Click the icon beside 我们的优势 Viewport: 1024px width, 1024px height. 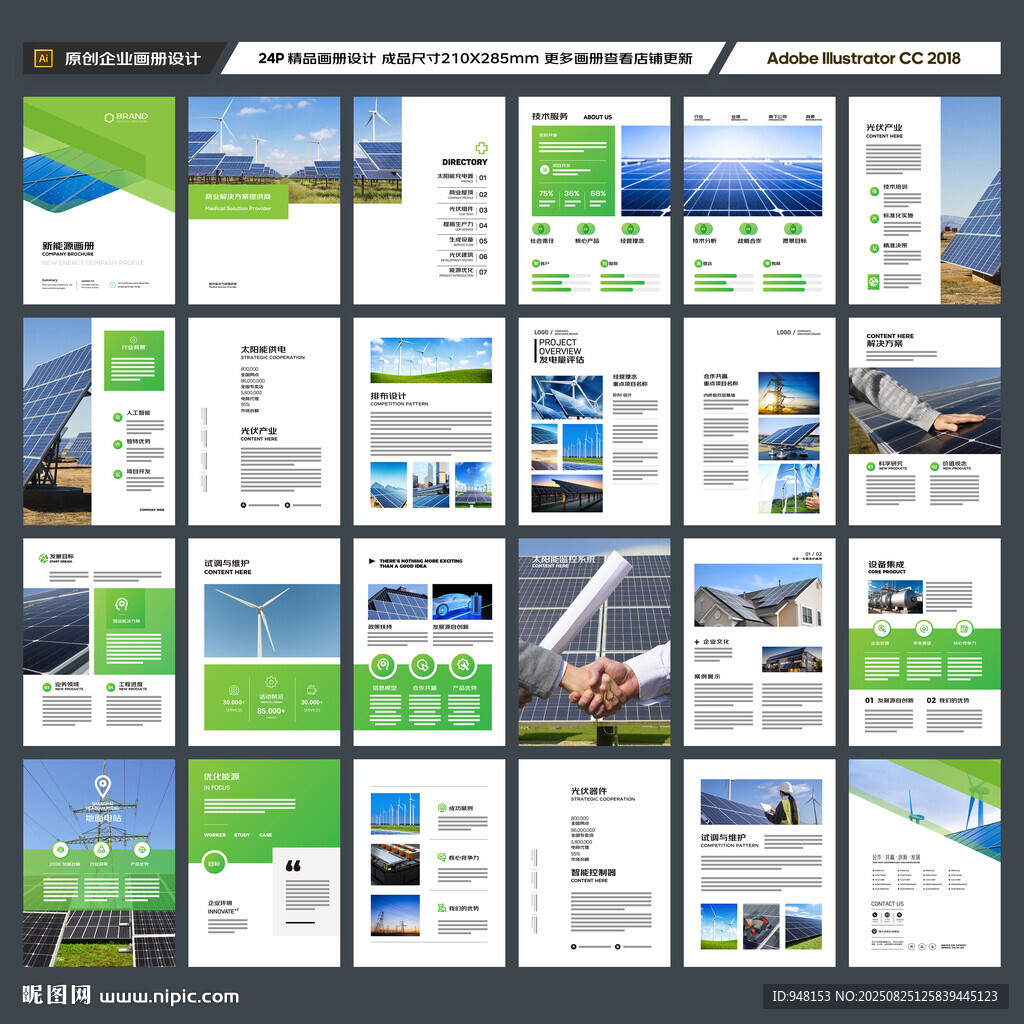[x=442, y=908]
